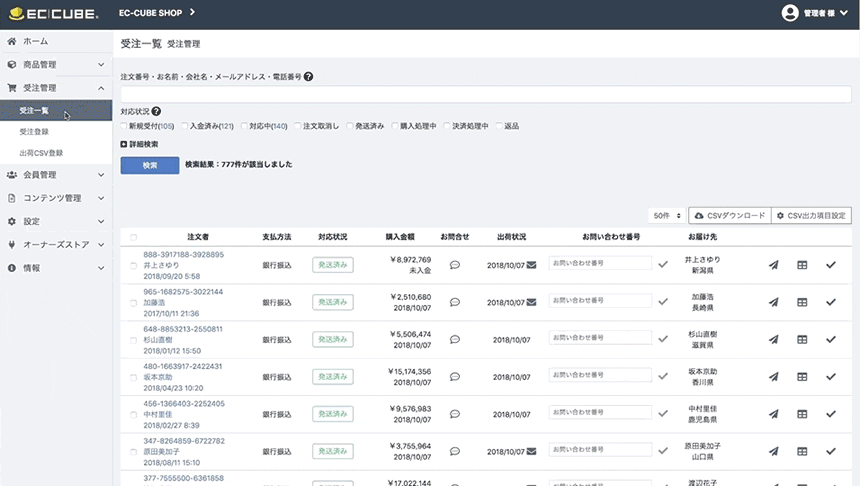860x486 pixels.
Task: Open order 965-1682575-3022144 link
Action: [183, 292]
